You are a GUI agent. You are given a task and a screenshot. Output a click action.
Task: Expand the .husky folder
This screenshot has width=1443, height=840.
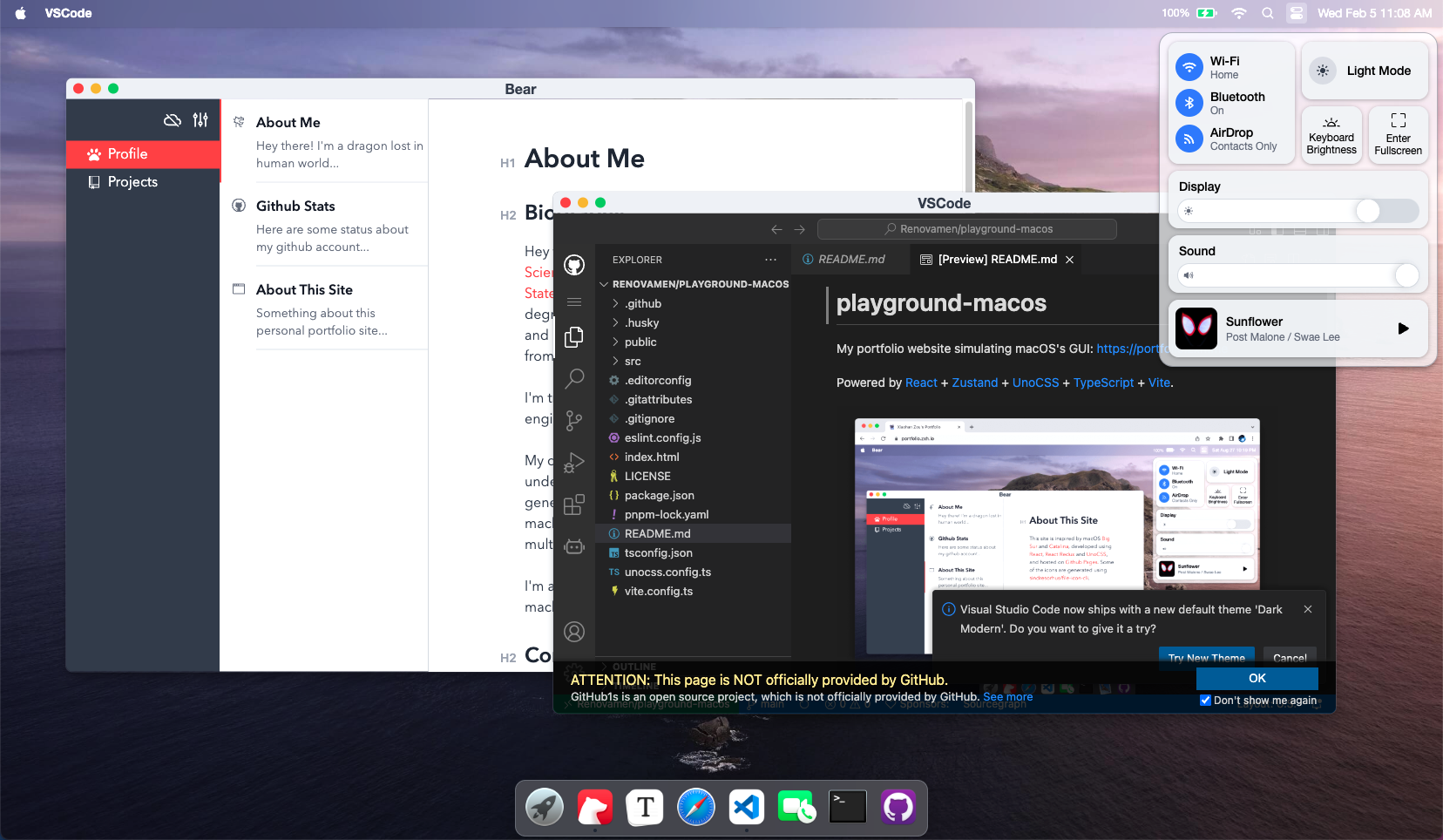point(693,322)
